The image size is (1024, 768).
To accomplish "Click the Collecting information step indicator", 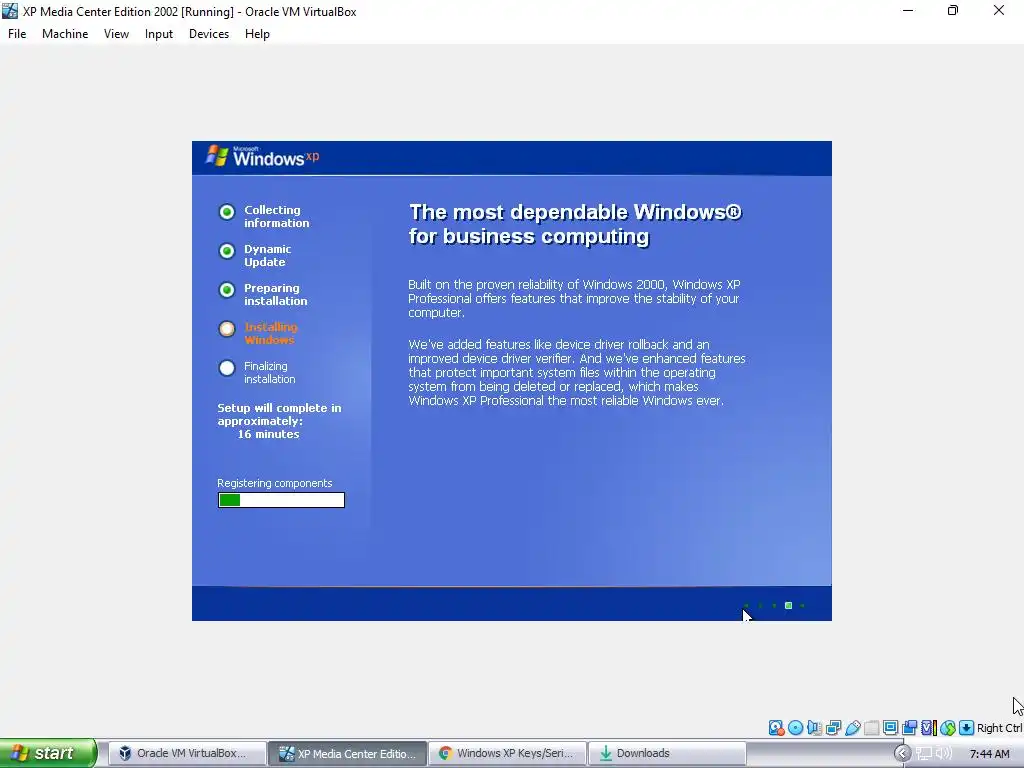I will tap(227, 212).
